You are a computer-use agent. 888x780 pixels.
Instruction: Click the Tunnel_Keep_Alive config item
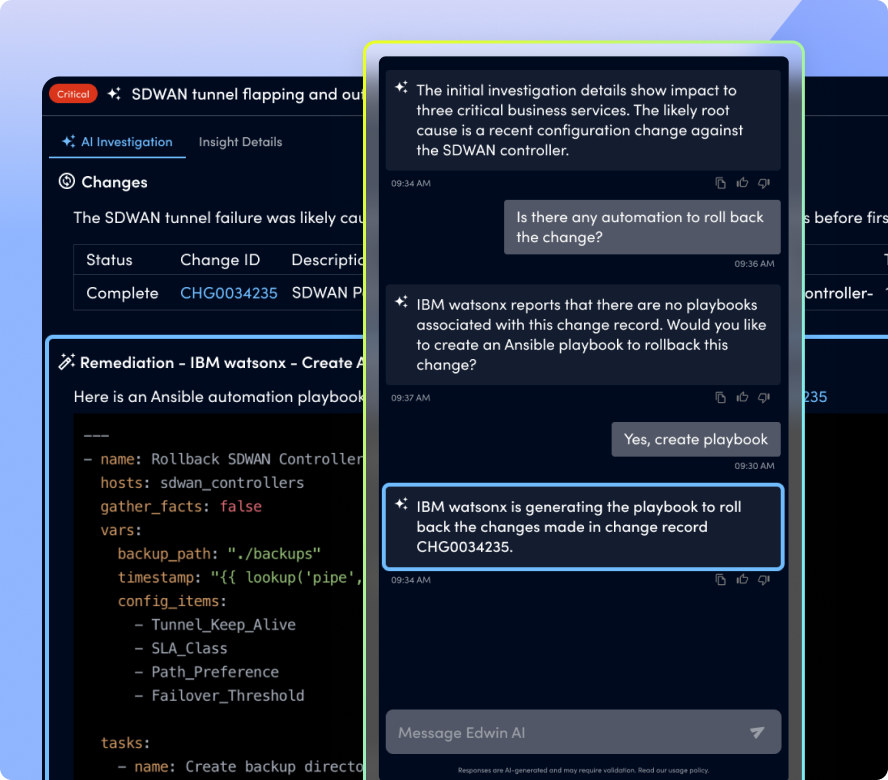click(223, 625)
